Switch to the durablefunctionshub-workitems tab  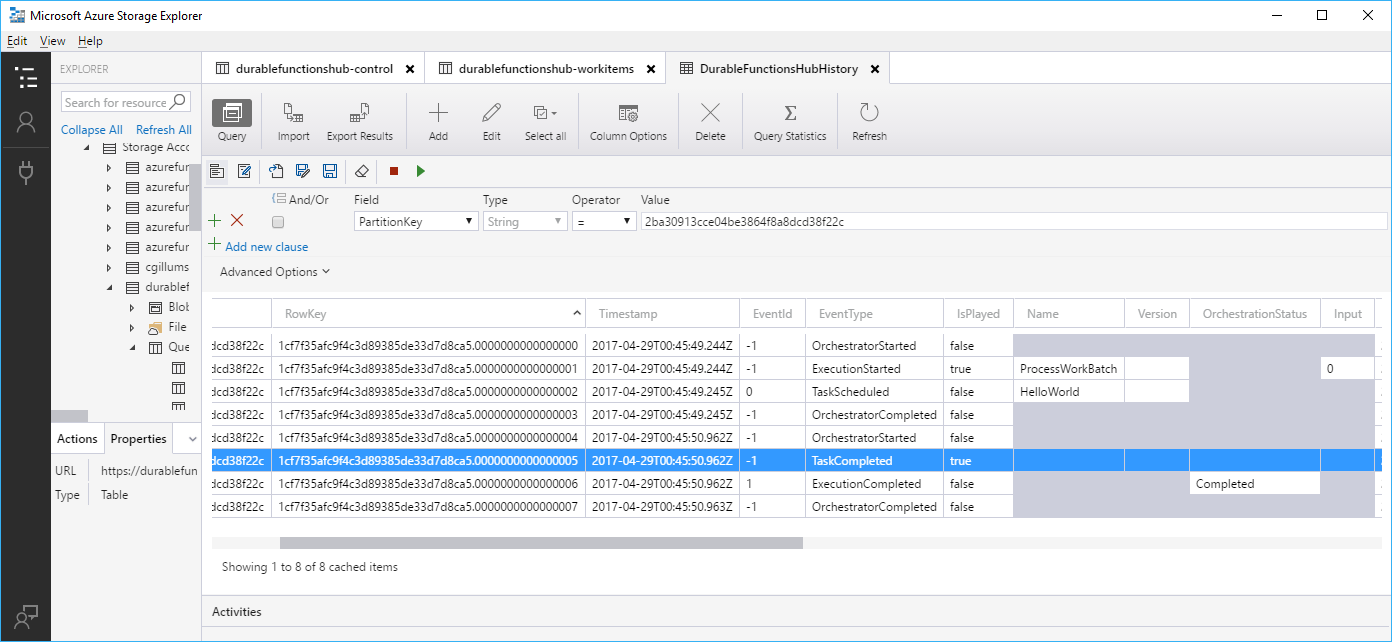pos(546,68)
